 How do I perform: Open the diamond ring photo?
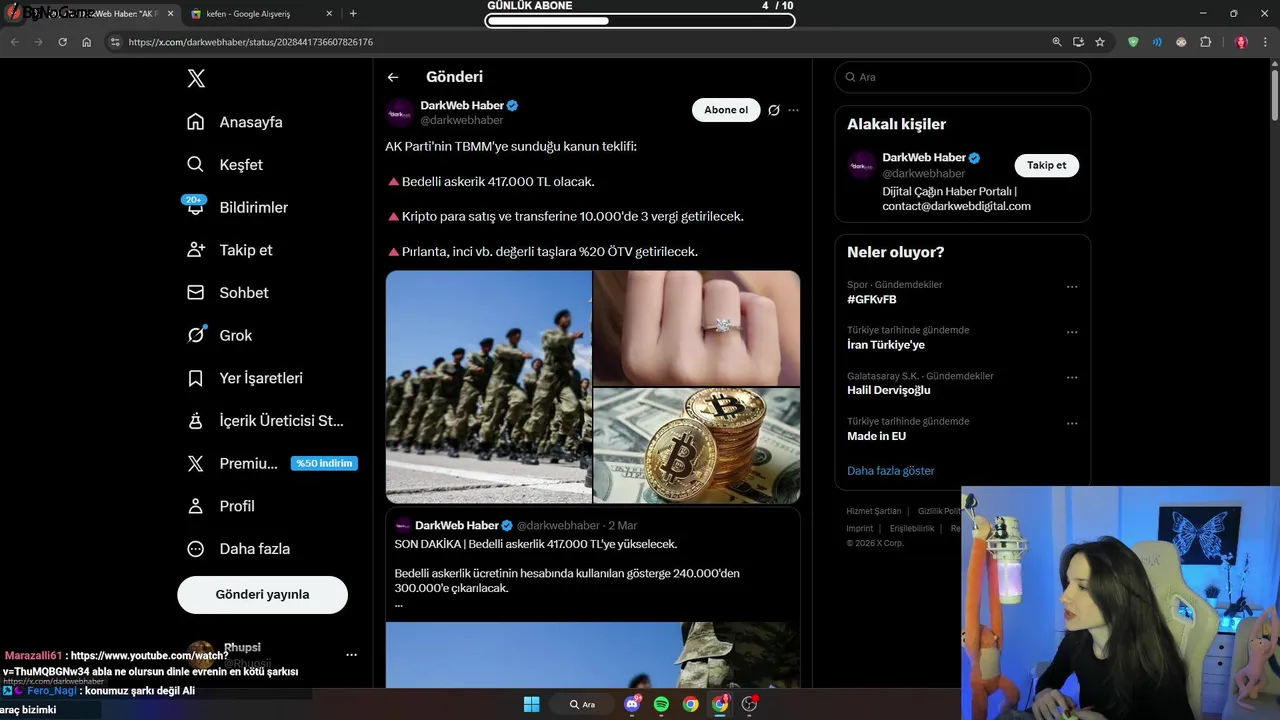(697, 328)
